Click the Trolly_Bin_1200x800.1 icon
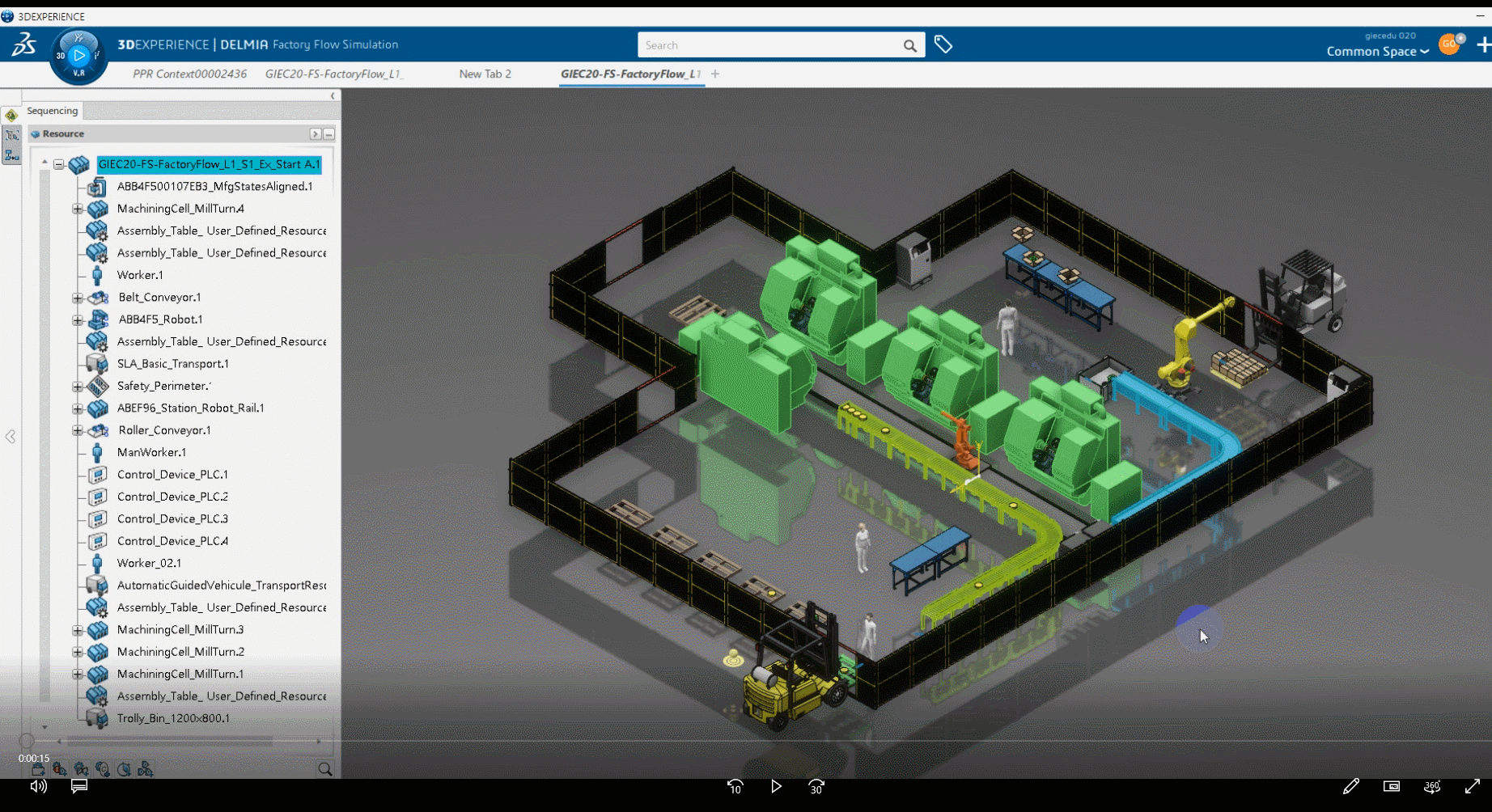Viewport: 1492px width, 812px height. (x=97, y=718)
